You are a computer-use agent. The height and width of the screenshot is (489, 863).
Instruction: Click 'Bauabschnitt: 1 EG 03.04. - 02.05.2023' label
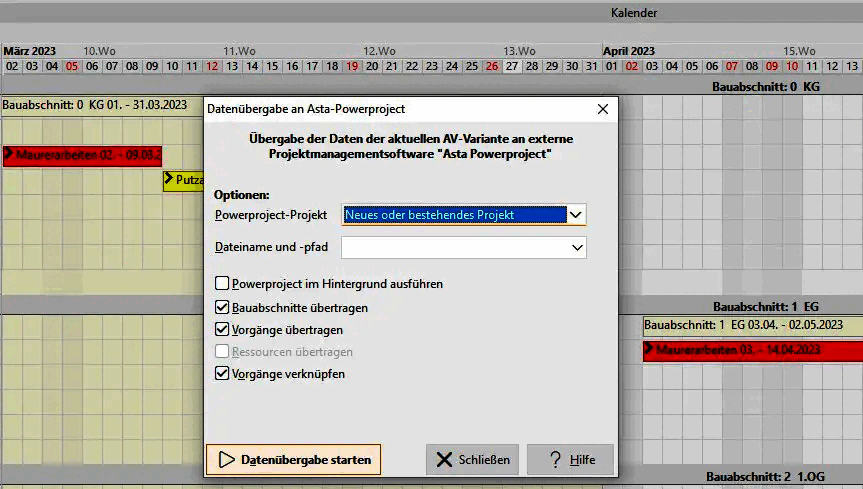(744, 325)
